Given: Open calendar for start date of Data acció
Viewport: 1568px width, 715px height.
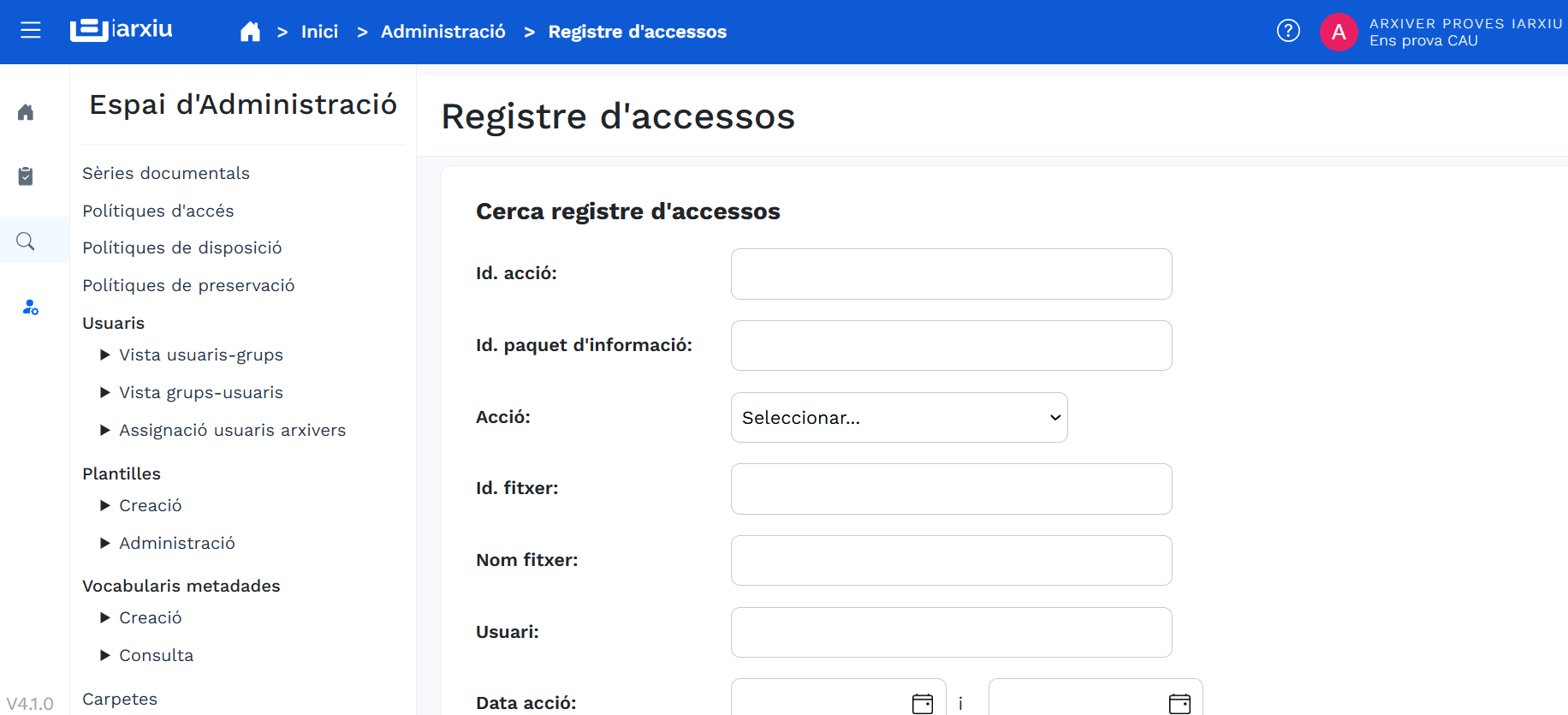Looking at the screenshot, I should click(x=923, y=703).
